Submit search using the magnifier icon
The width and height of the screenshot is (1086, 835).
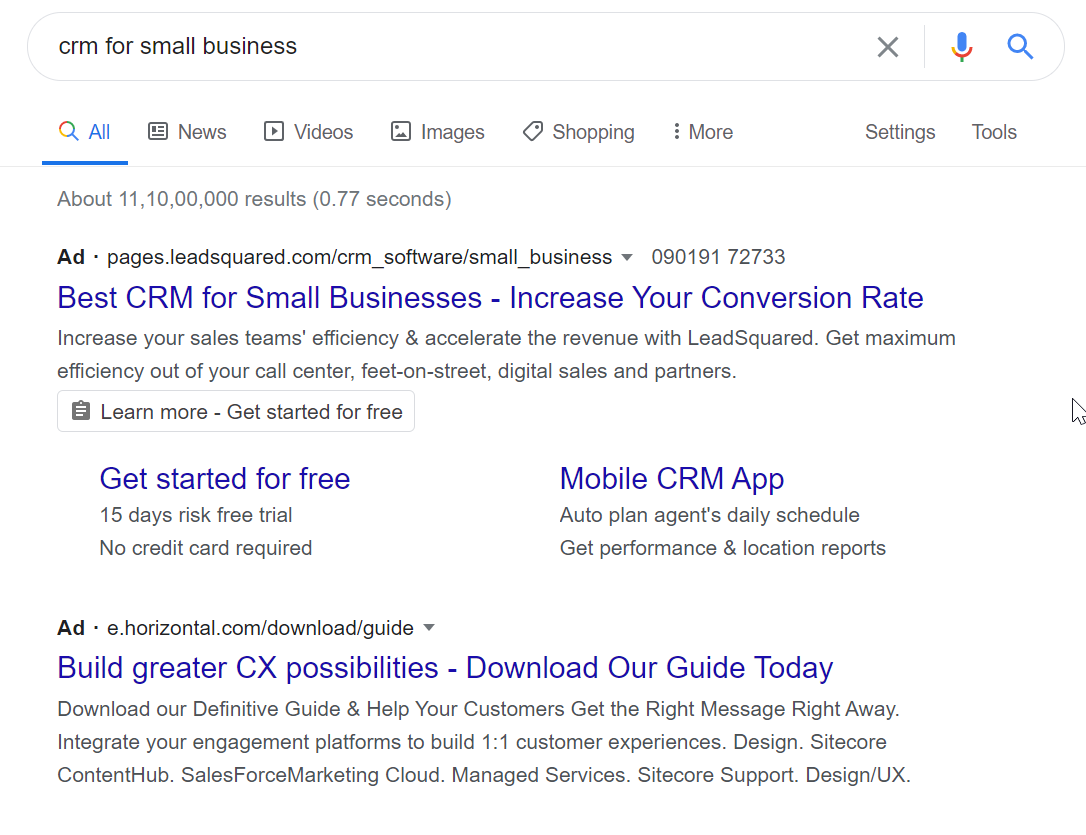(1020, 46)
